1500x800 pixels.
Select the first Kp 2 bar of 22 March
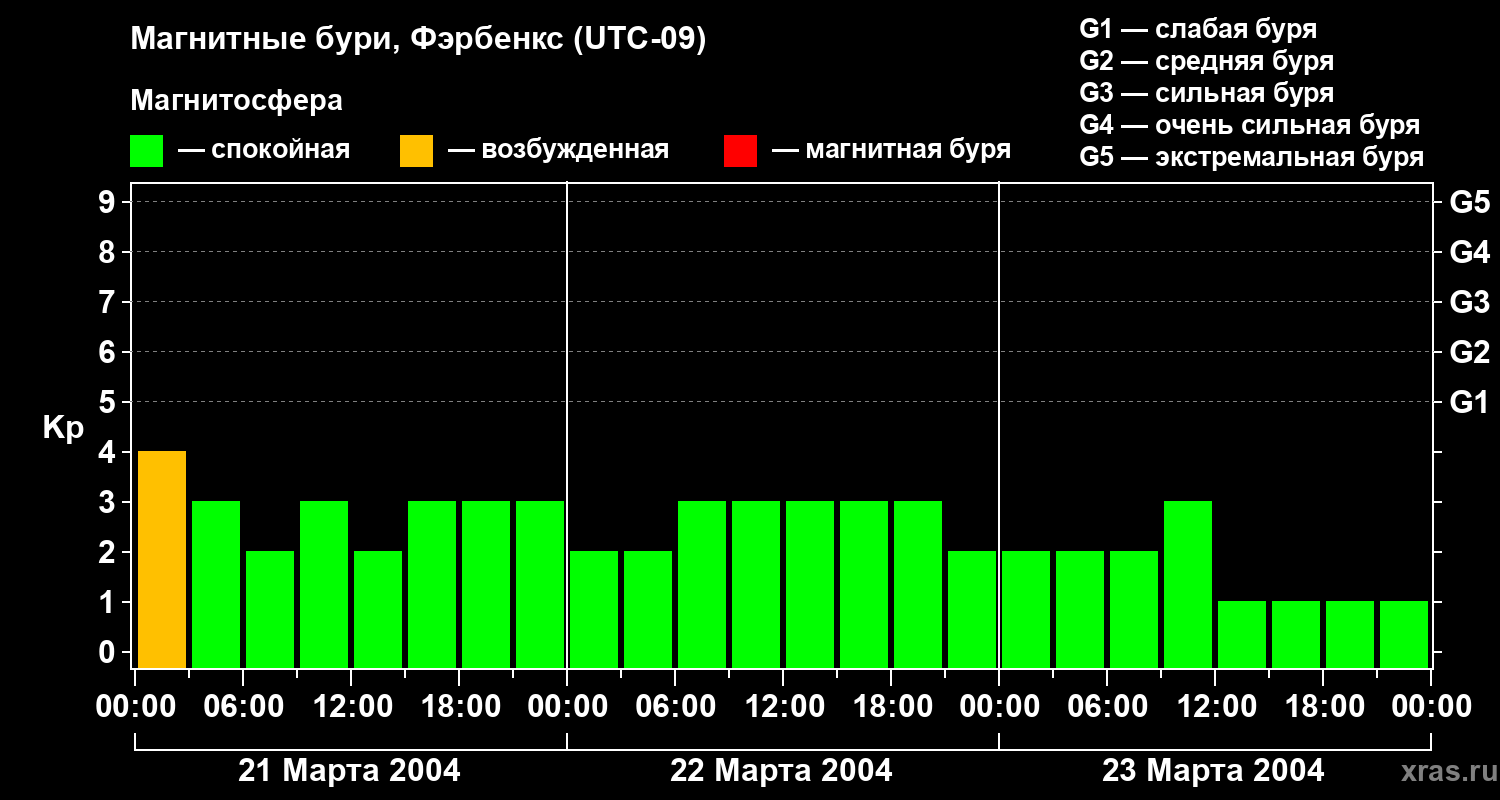[594, 610]
